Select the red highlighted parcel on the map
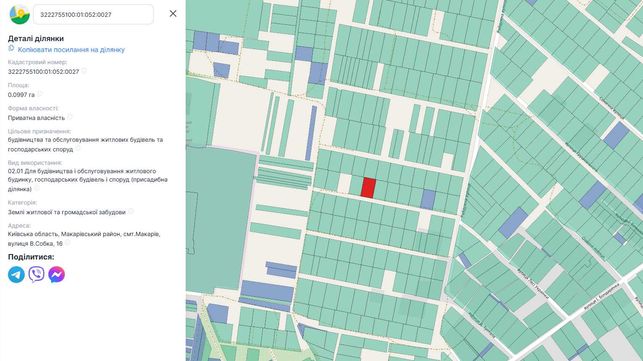The image size is (643, 361). click(x=368, y=188)
